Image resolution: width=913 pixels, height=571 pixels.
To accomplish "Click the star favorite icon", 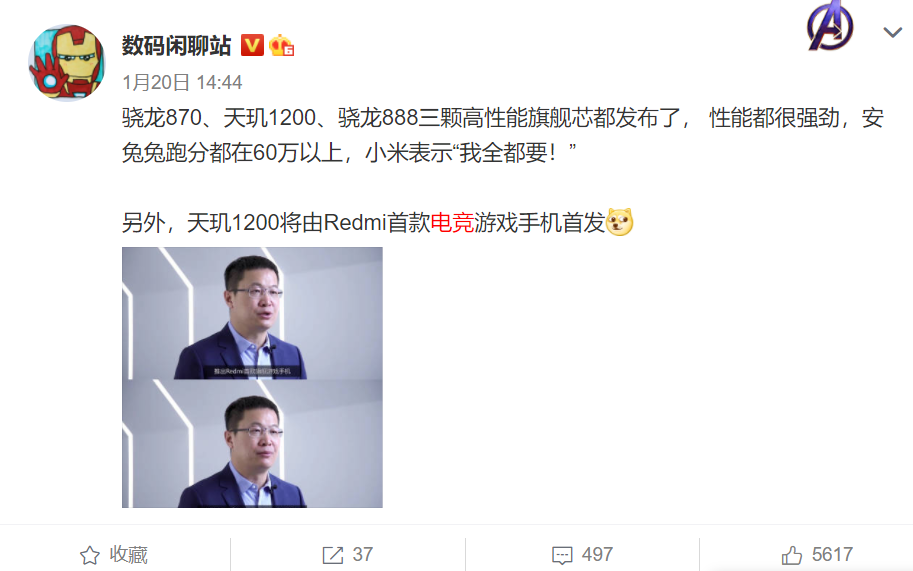I will [90, 555].
